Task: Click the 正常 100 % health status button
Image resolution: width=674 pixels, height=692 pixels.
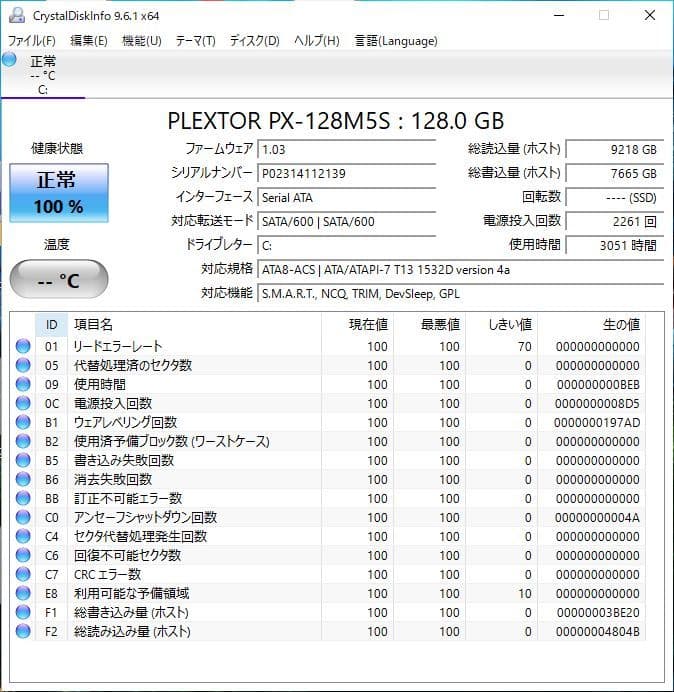Action: pos(59,193)
